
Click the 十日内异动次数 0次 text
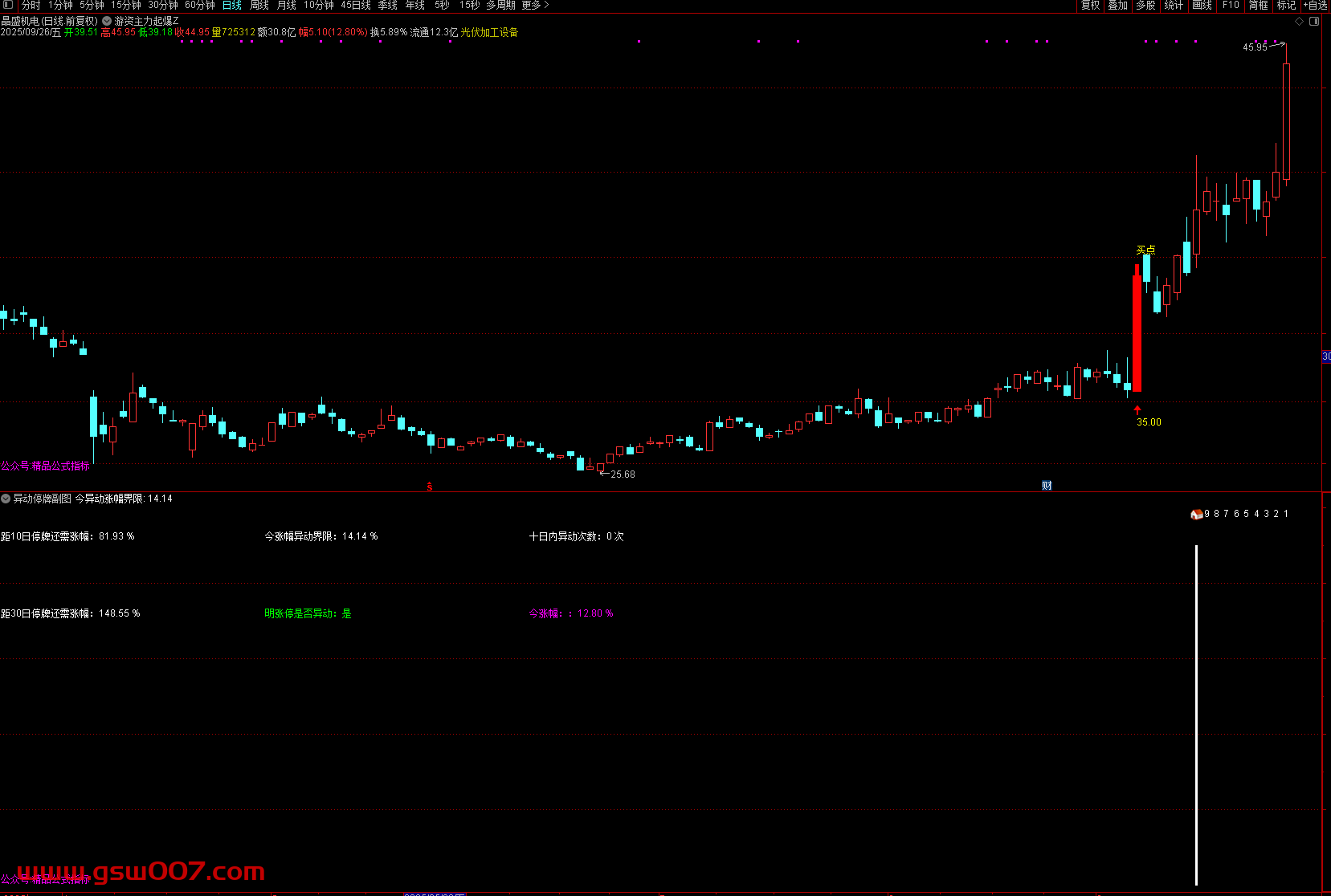[576, 536]
